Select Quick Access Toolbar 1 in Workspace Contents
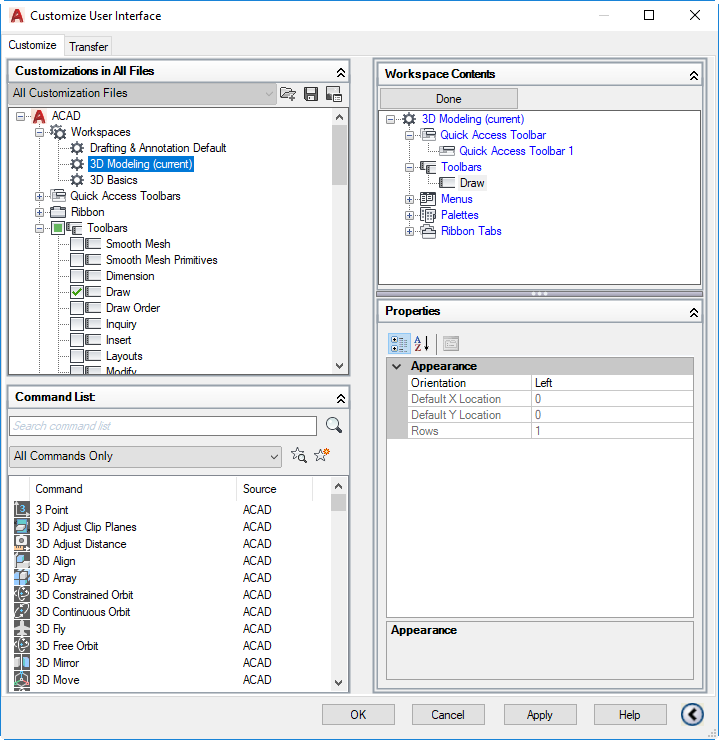The width and height of the screenshot is (719, 740). tap(516, 151)
